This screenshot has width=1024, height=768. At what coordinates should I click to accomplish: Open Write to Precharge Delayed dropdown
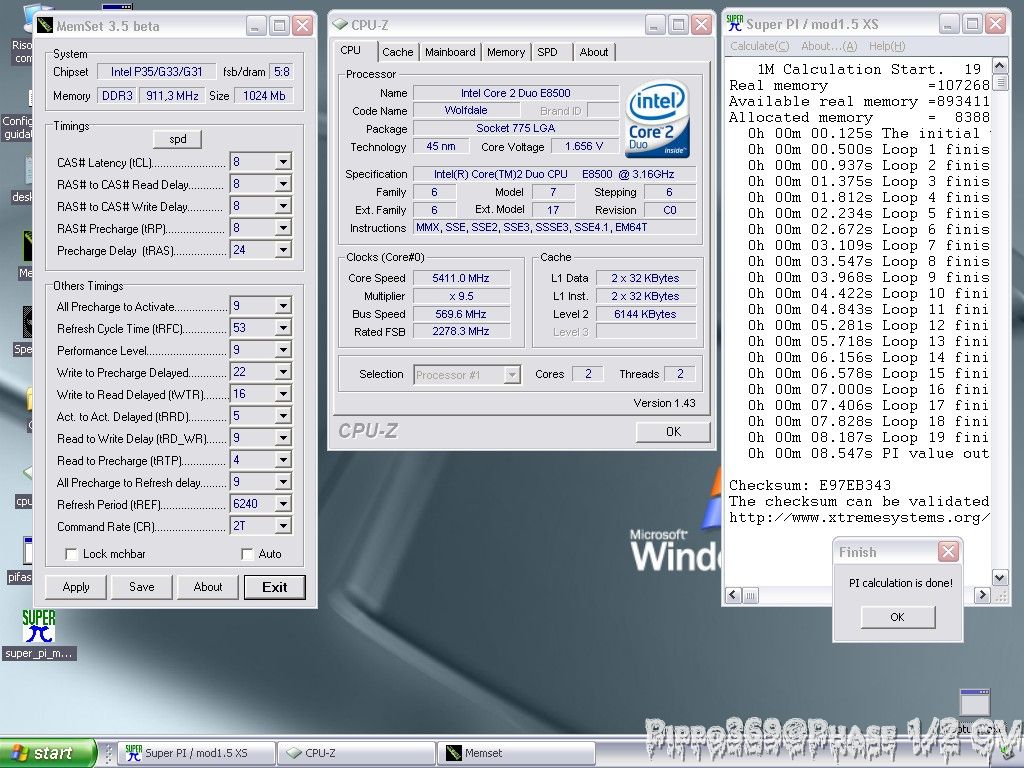pos(283,372)
